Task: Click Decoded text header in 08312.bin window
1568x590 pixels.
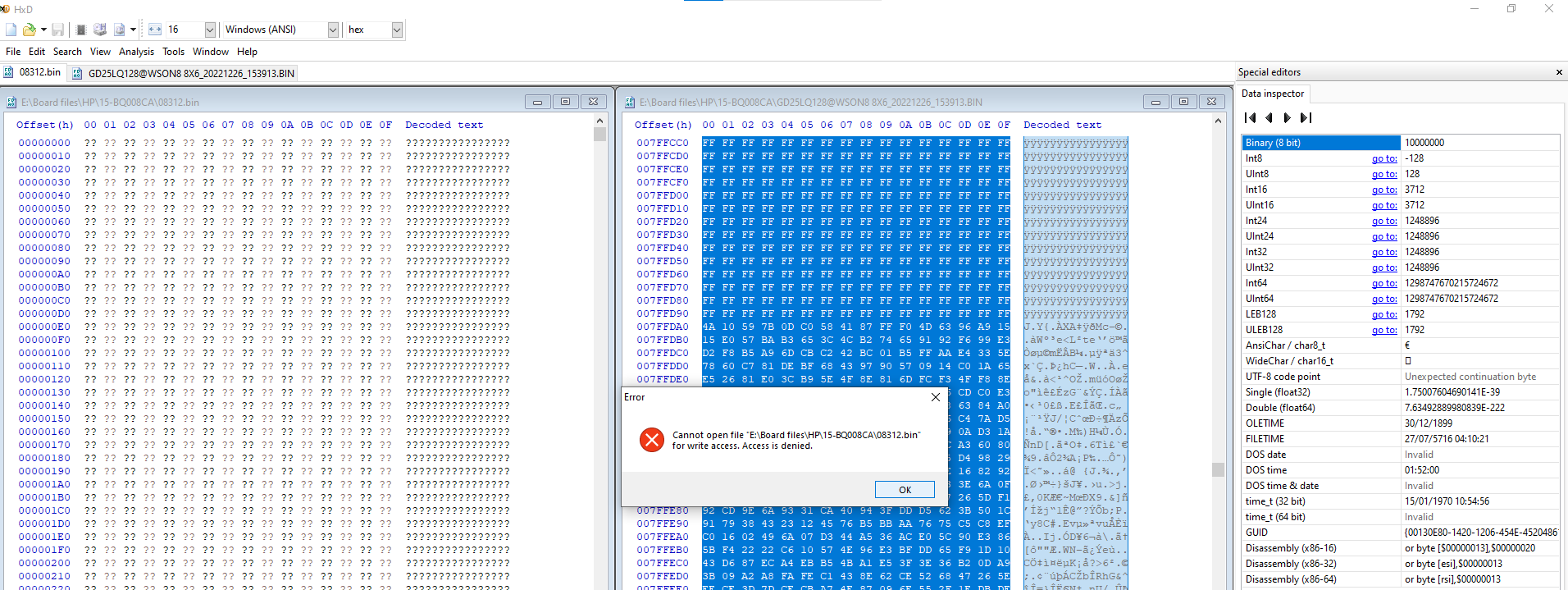Action: point(444,125)
